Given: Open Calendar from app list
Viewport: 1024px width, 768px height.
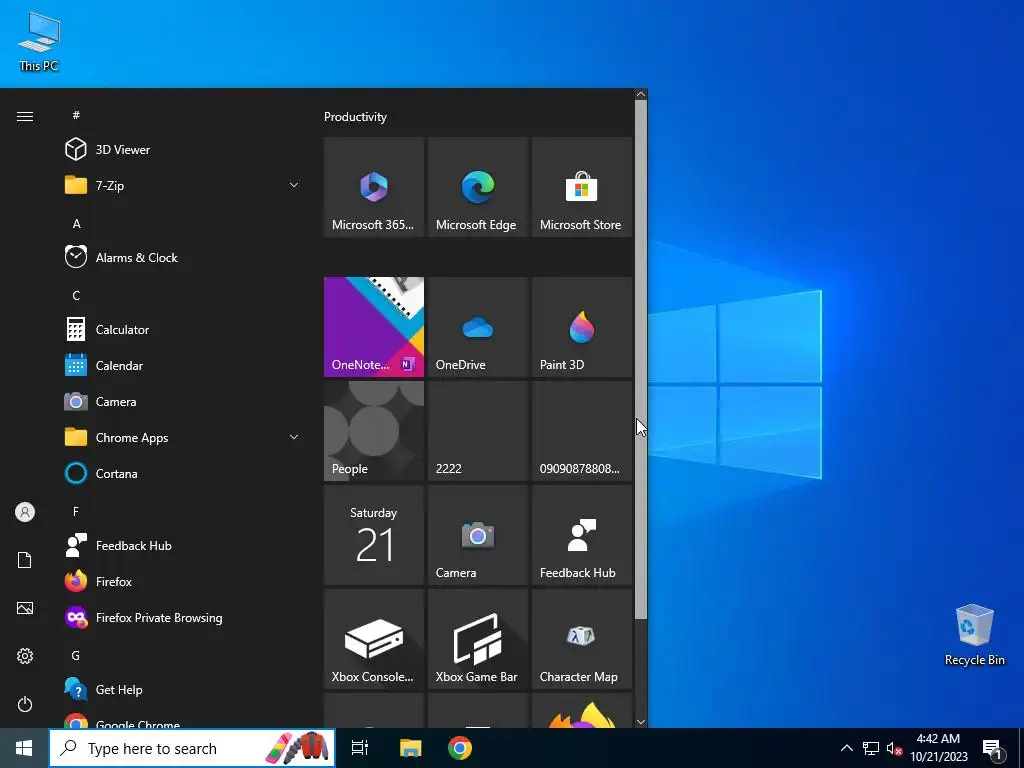Looking at the screenshot, I should [x=183, y=366].
